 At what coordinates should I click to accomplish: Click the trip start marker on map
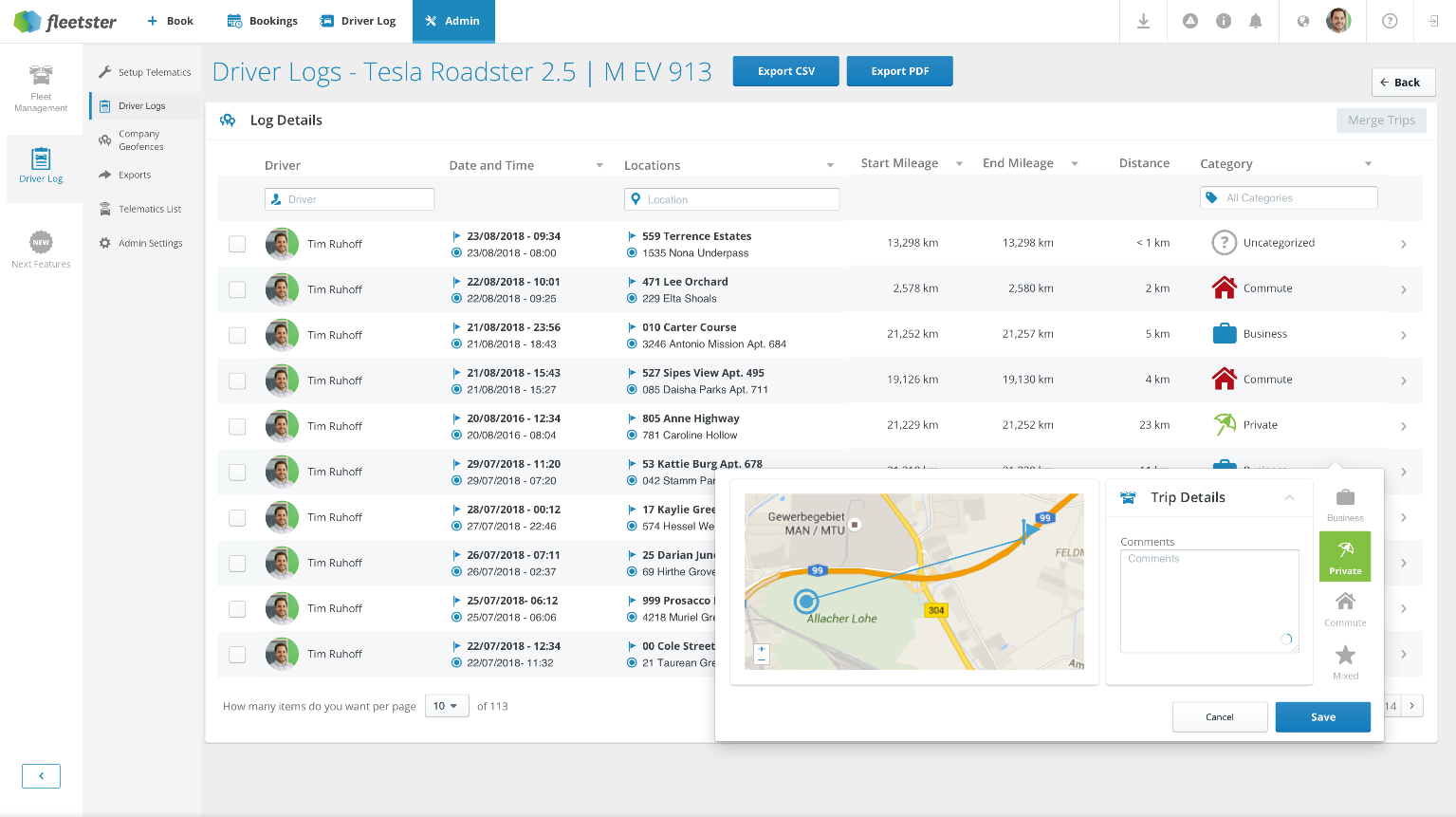pyautogui.click(x=806, y=601)
